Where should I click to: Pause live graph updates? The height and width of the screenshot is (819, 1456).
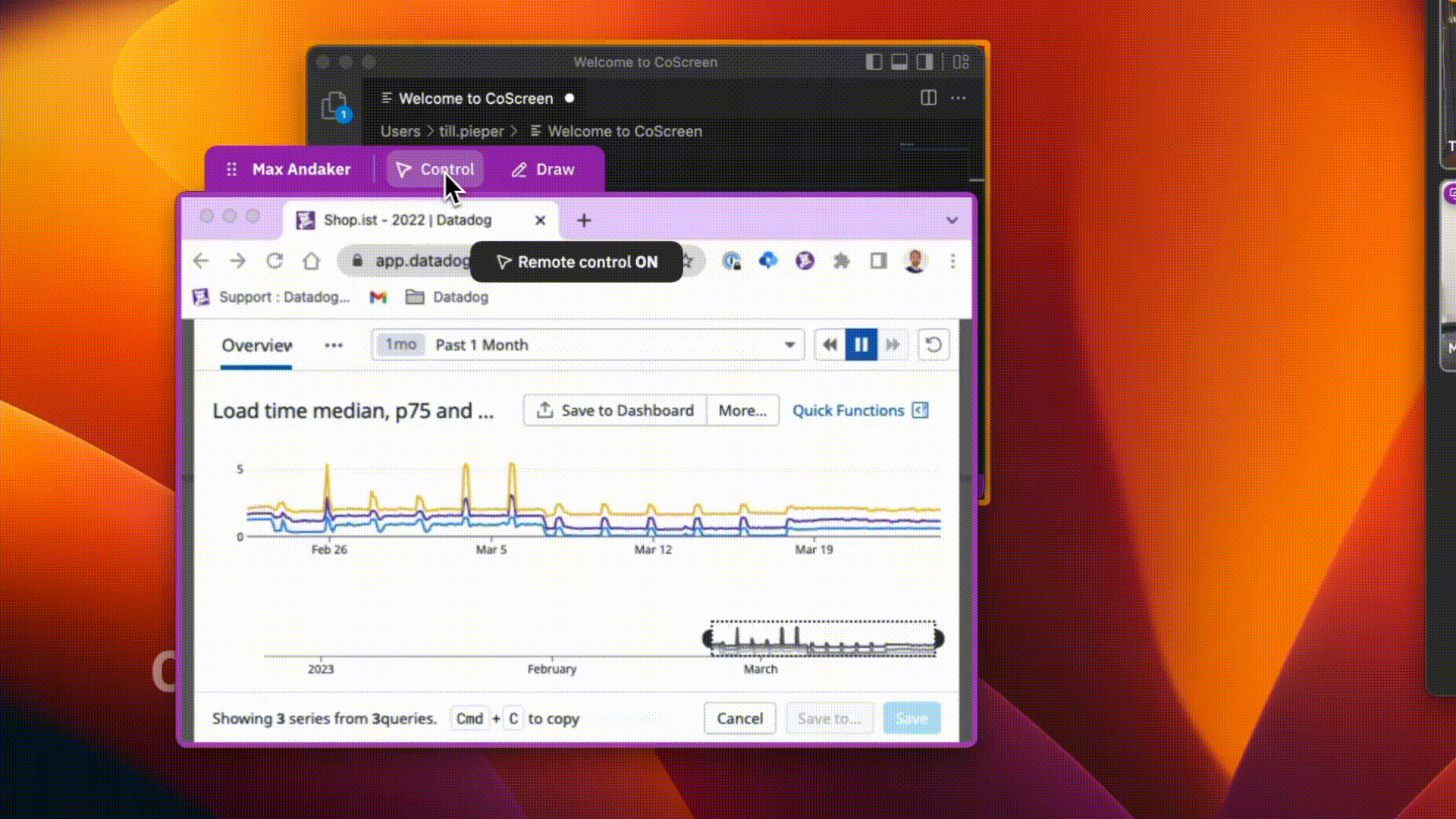(x=861, y=345)
